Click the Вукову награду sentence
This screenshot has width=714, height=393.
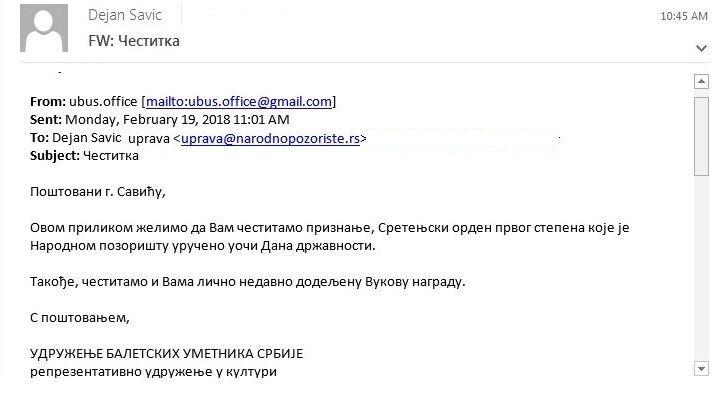[248, 282]
